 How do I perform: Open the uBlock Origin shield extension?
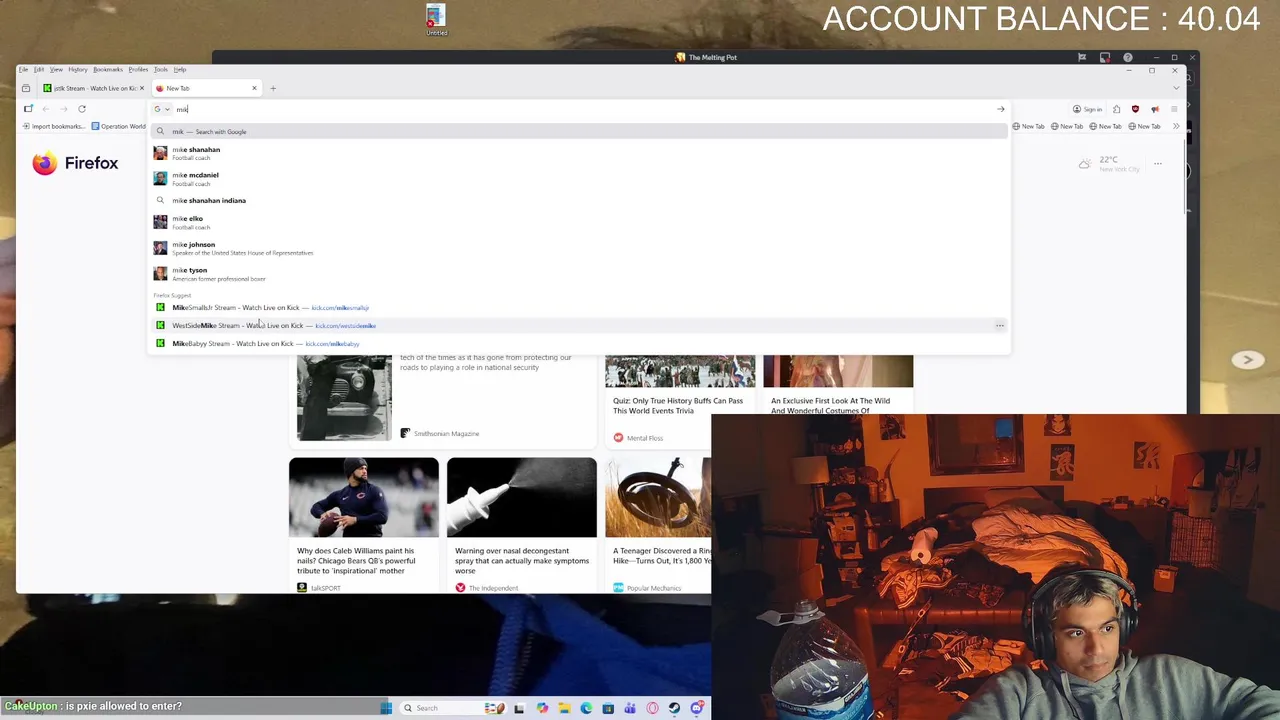click(x=1135, y=109)
